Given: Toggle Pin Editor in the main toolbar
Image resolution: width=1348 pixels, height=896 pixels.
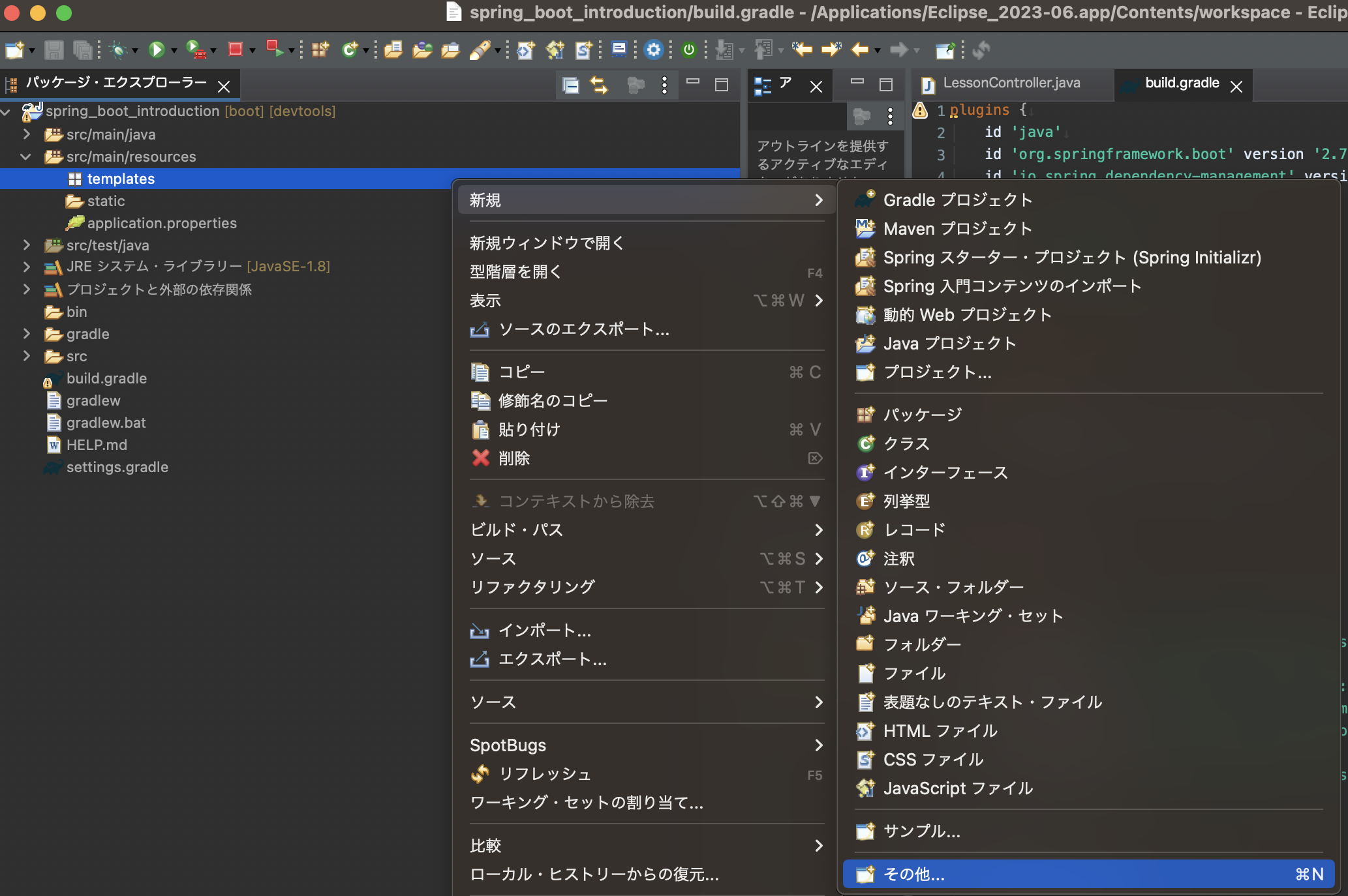Looking at the screenshot, I should pos(946,50).
